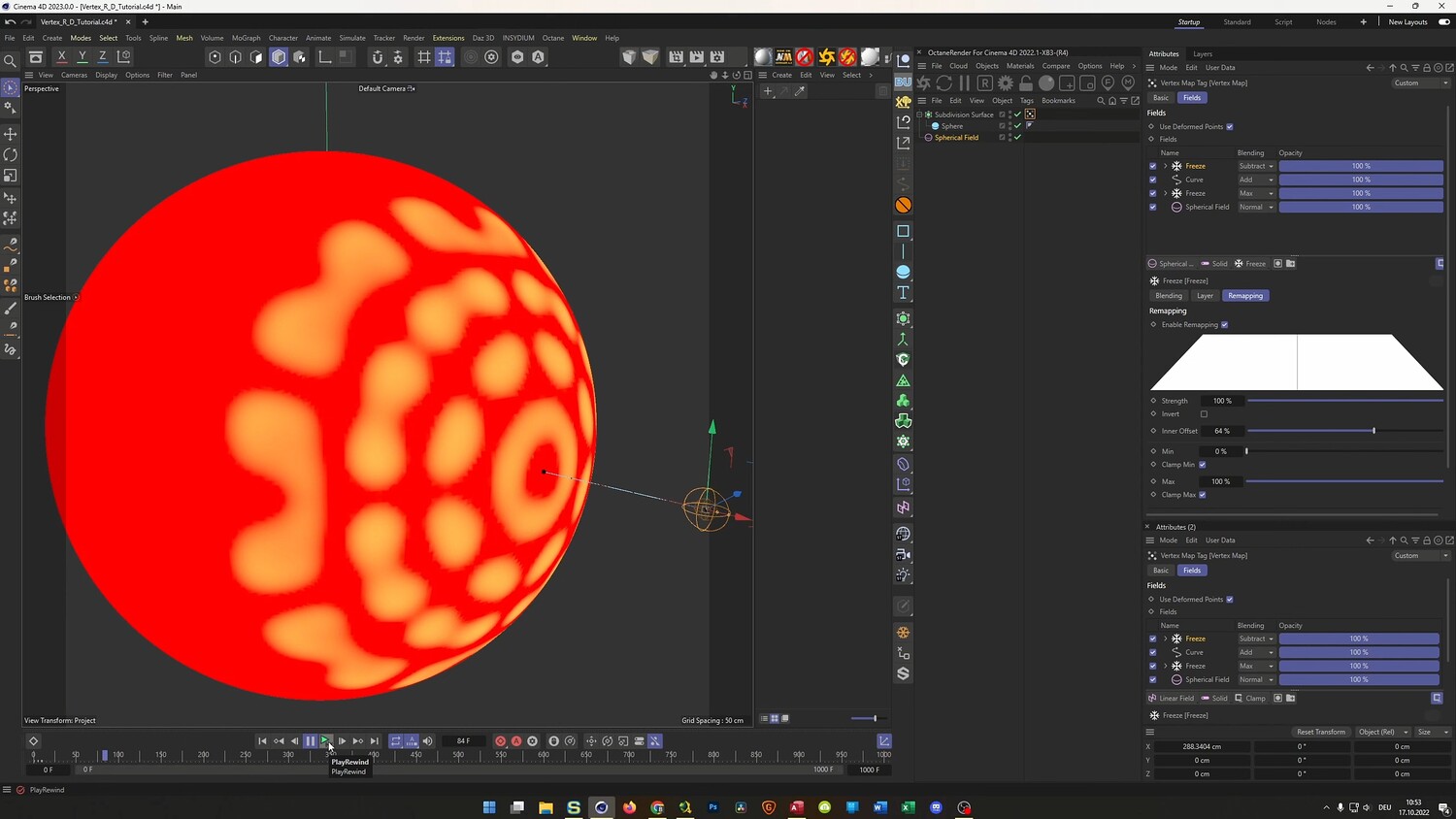This screenshot has width=1456, height=819.
Task: Disable the Curve field layer in top Attributes panel
Action: coord(1153,180)
